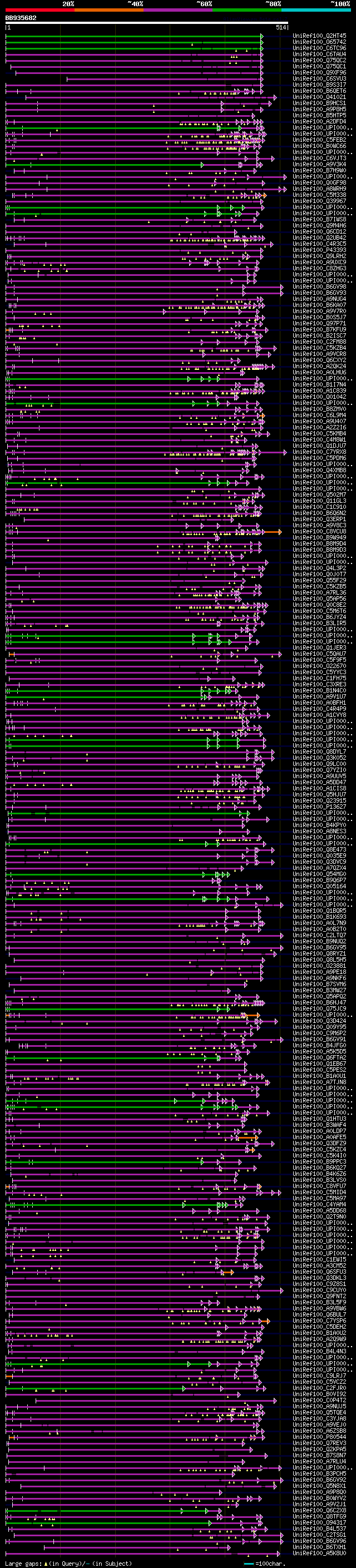The image size is (356, 1568).
Task: Select hit UniRef100_B6QET6
Action: 319,91
